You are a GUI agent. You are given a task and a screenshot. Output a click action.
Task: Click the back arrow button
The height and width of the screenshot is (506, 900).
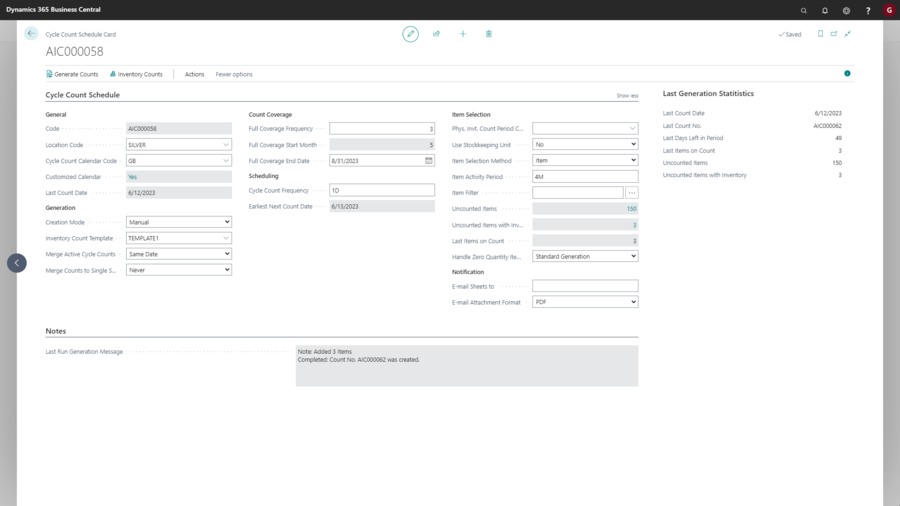[x=31, y=33]
